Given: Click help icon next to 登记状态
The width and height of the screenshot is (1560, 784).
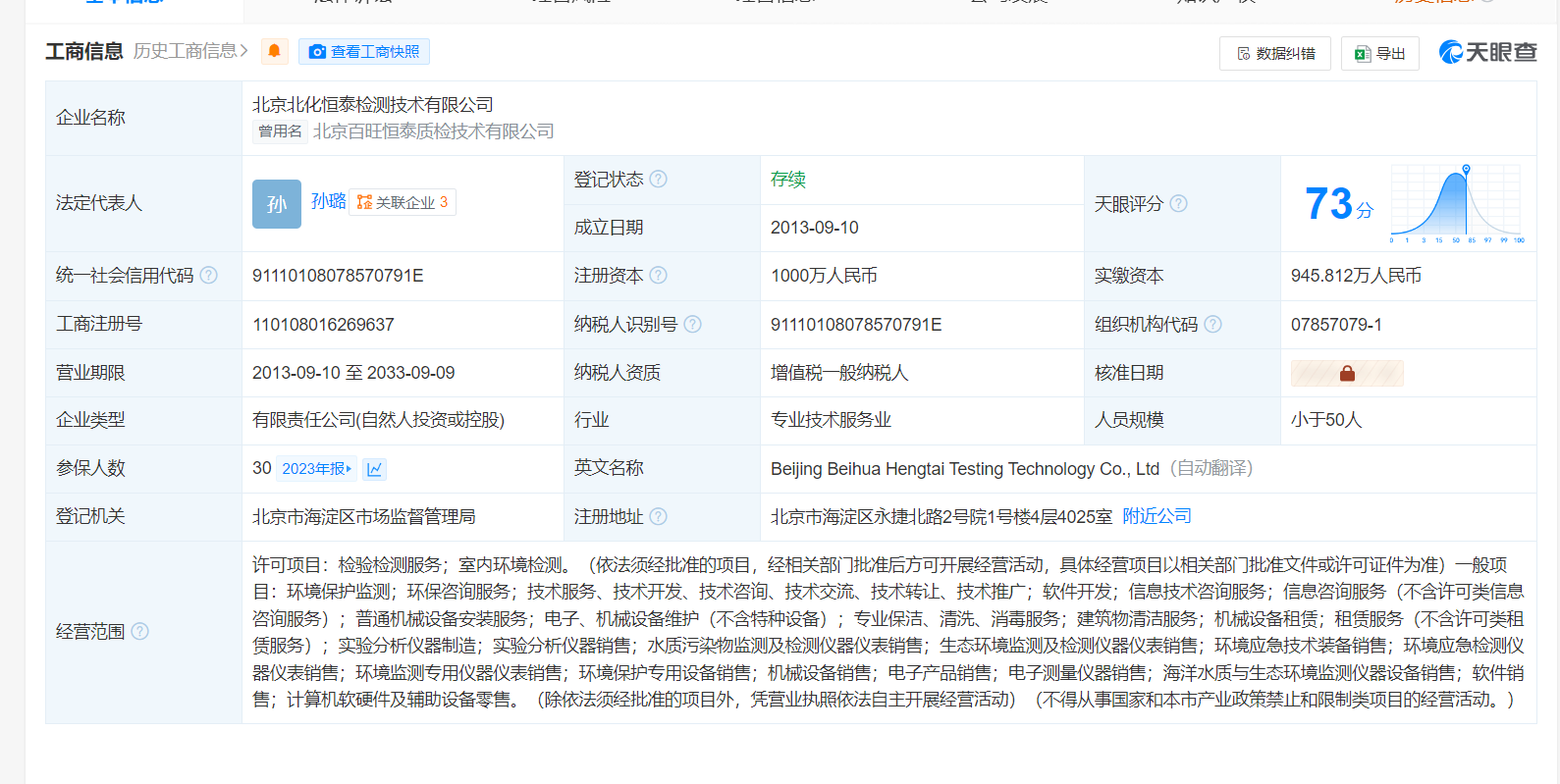Looking at the screenshot, I should point(659,179).
